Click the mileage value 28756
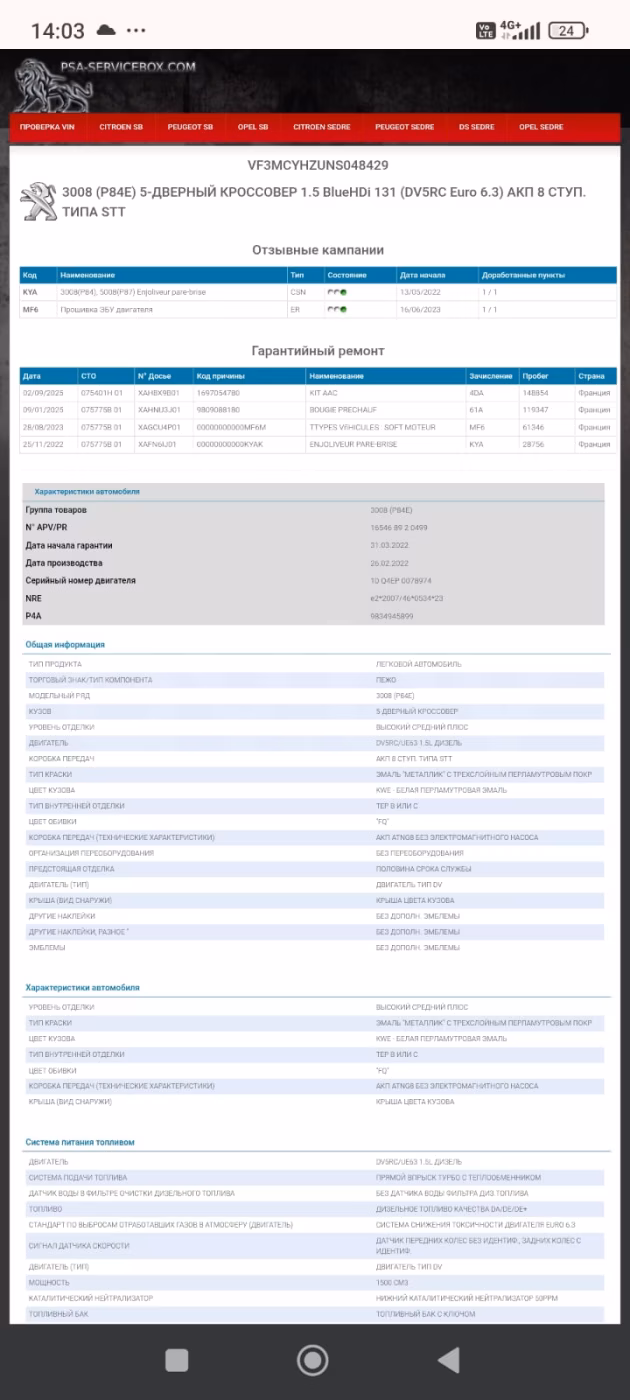630x1400 pixels. (x=532, y=444)
